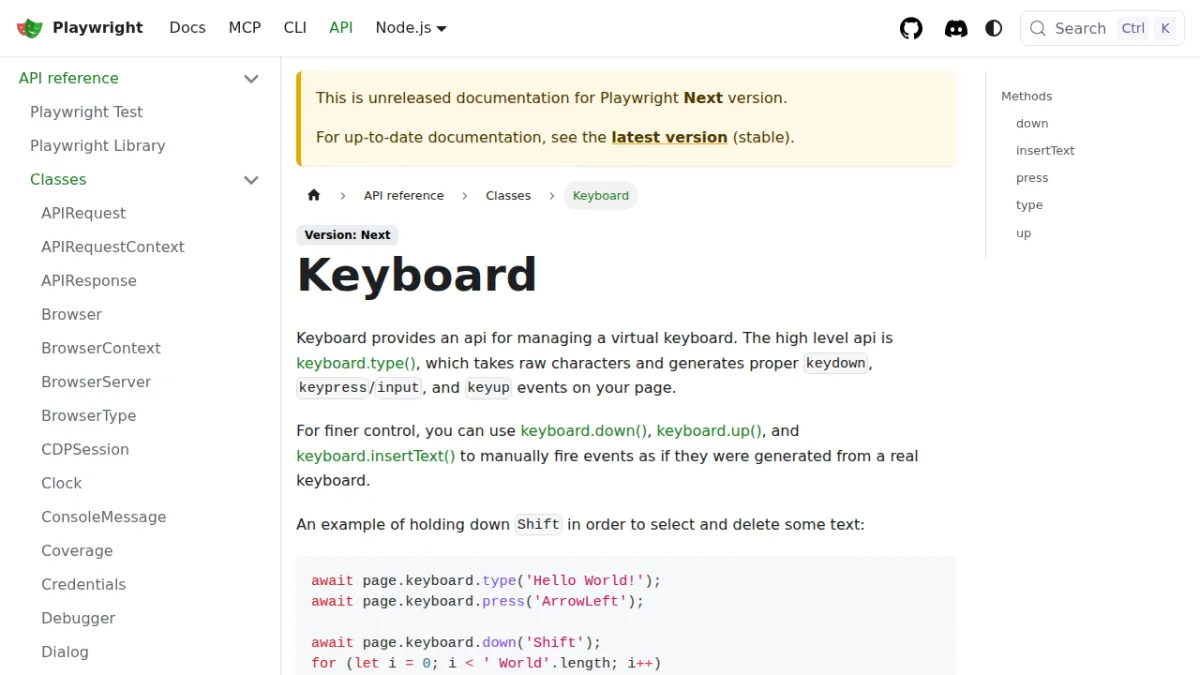Open the Discord server icon
The height and width of the screenshot is (675, 1200).
pos(956,28)
